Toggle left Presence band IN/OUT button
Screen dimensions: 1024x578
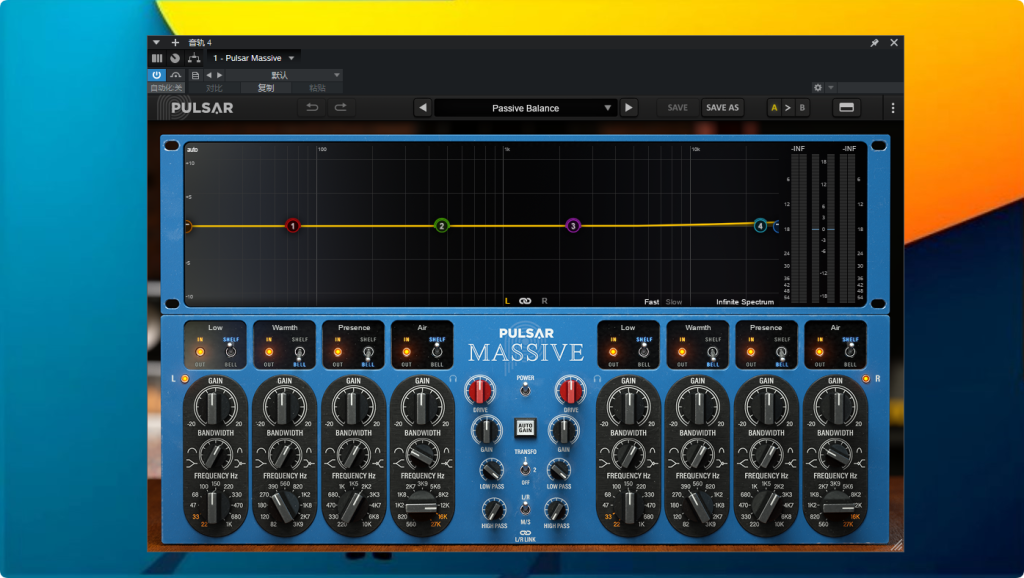coord(338,352)
